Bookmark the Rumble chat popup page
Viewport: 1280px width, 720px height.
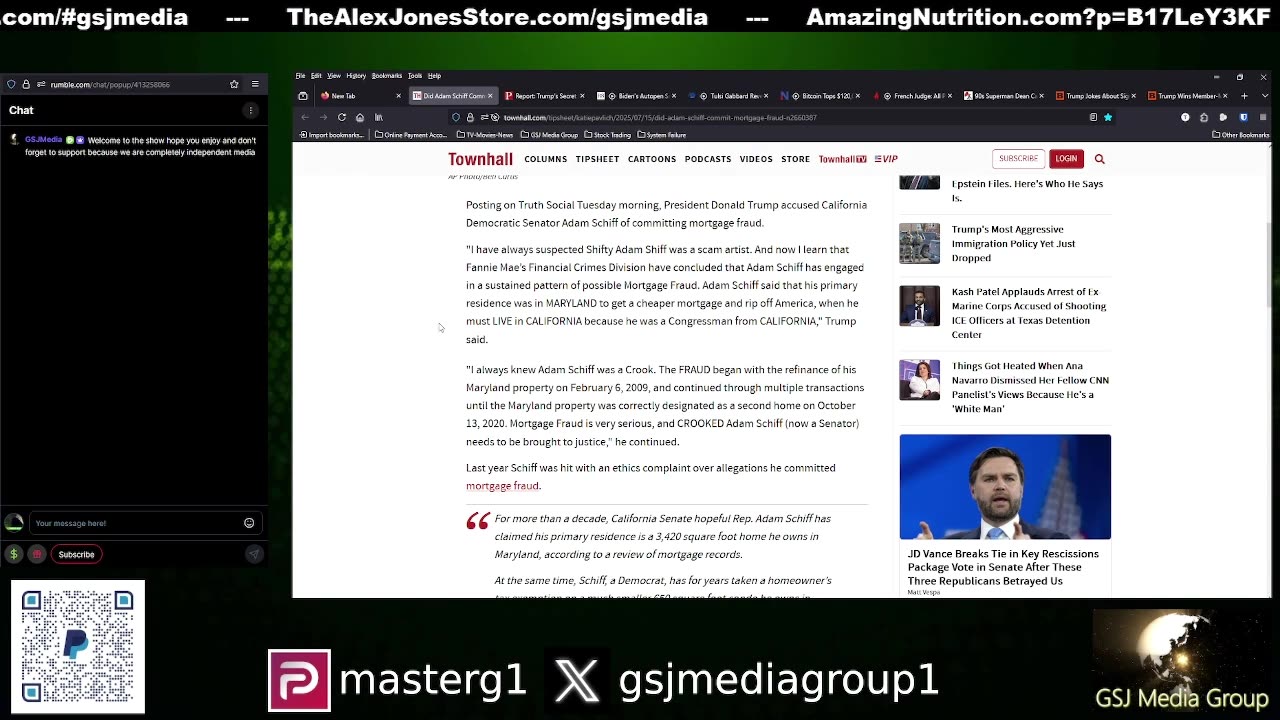234,84
